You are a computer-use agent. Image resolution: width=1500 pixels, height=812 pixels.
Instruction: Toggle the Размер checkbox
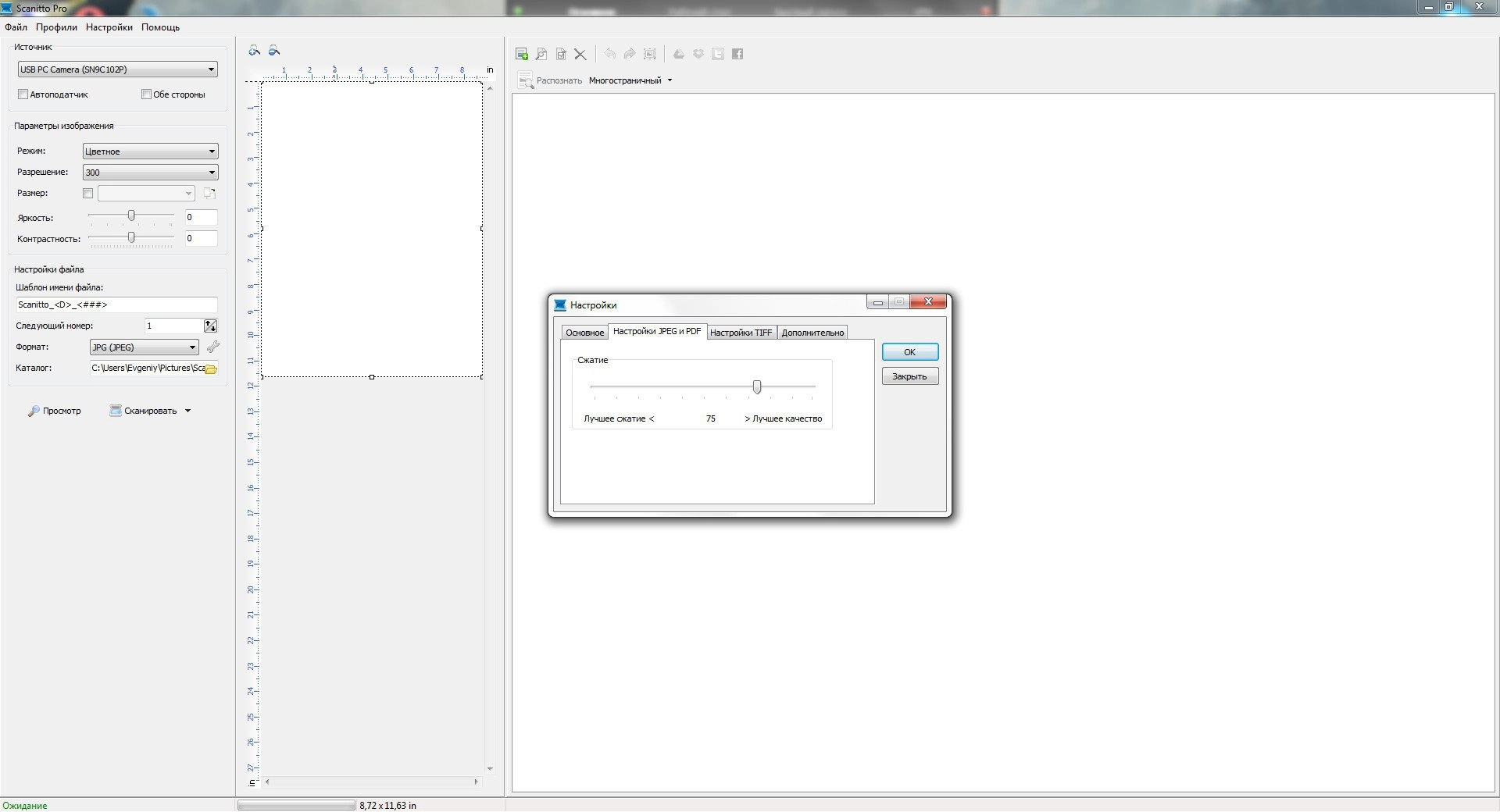click(87, 193)
